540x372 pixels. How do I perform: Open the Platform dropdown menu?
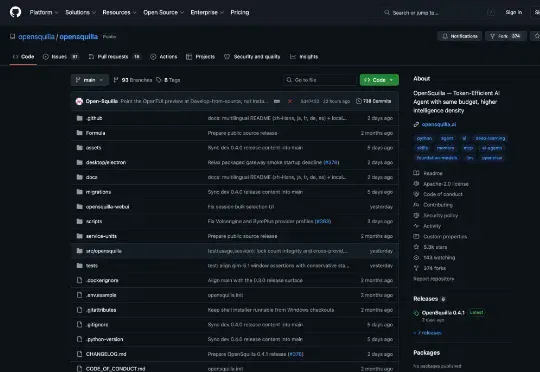pyautogui.click(x=44, y=12)
